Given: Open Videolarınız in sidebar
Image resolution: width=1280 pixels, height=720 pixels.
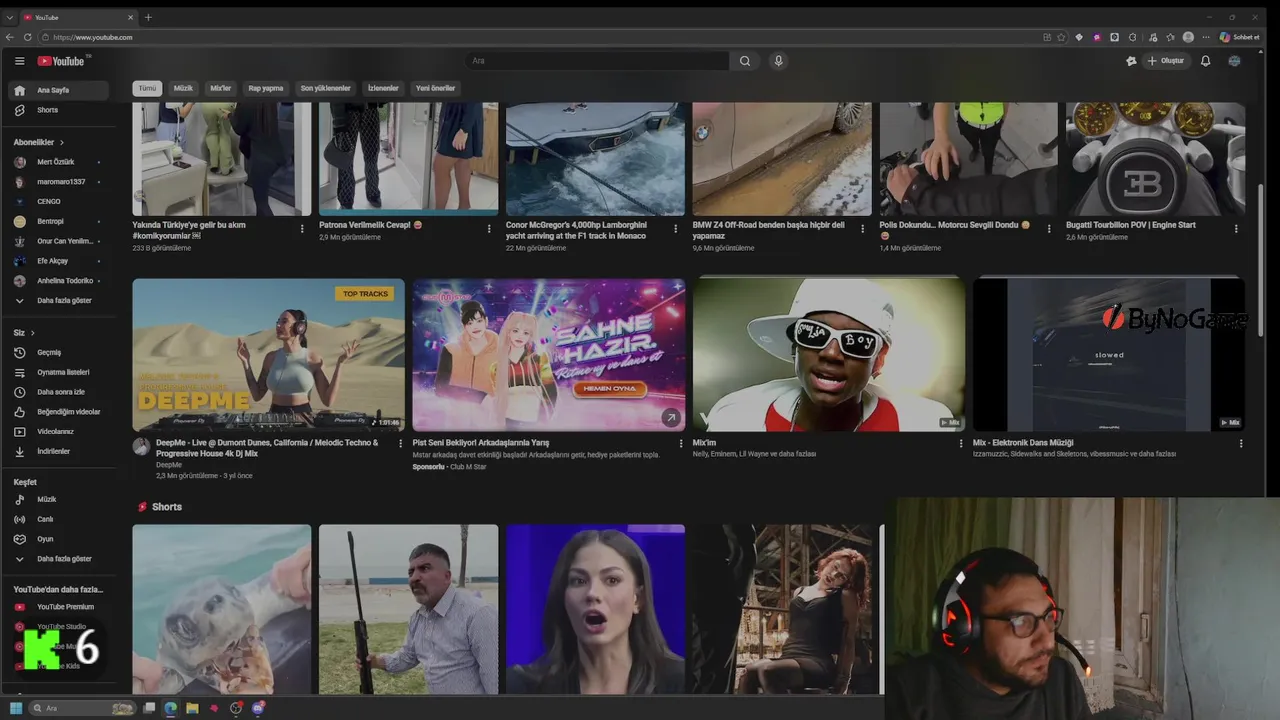Looking at the screenshot, I should [60, 432].
